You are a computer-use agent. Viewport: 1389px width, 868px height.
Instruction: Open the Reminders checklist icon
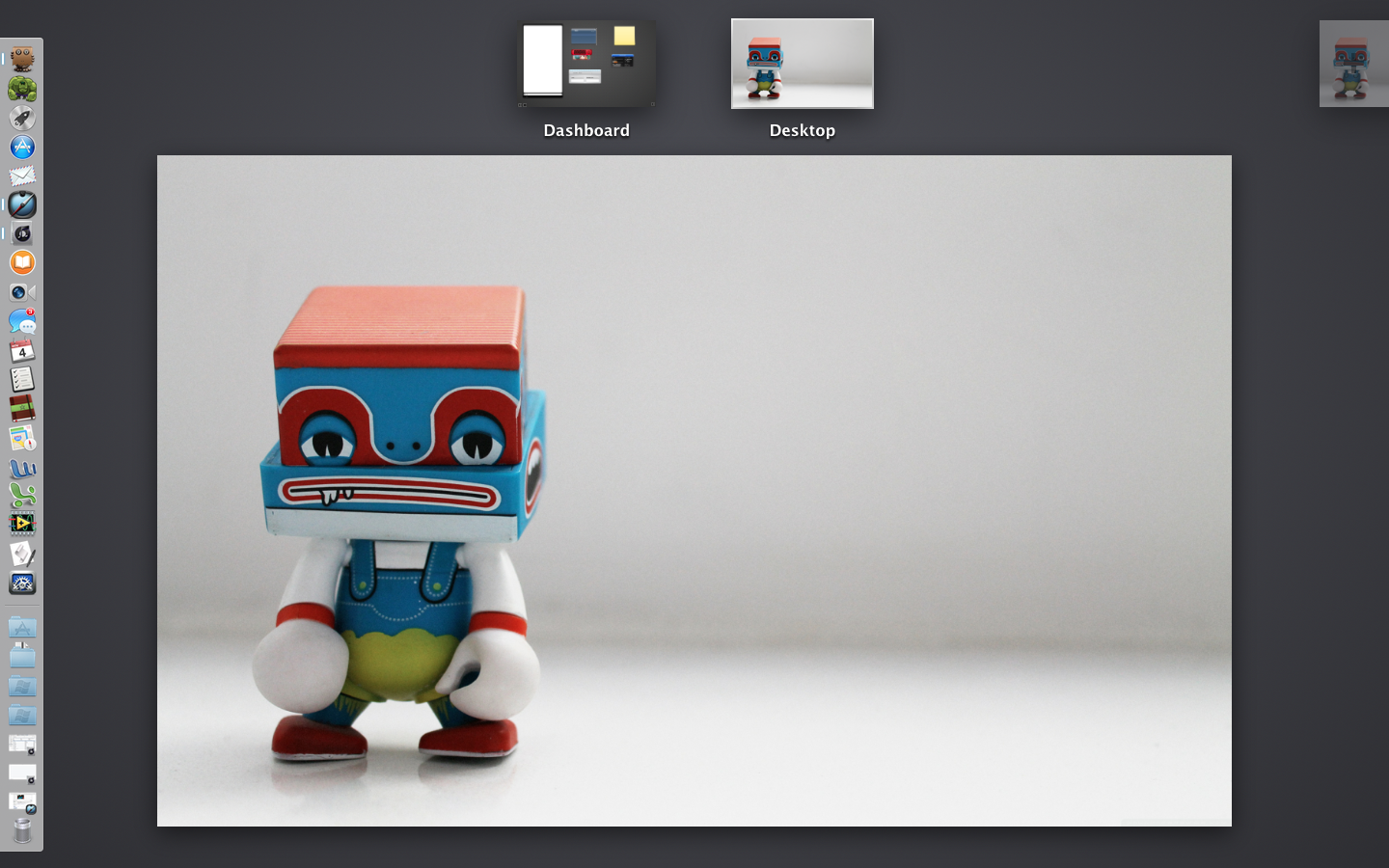22,379
